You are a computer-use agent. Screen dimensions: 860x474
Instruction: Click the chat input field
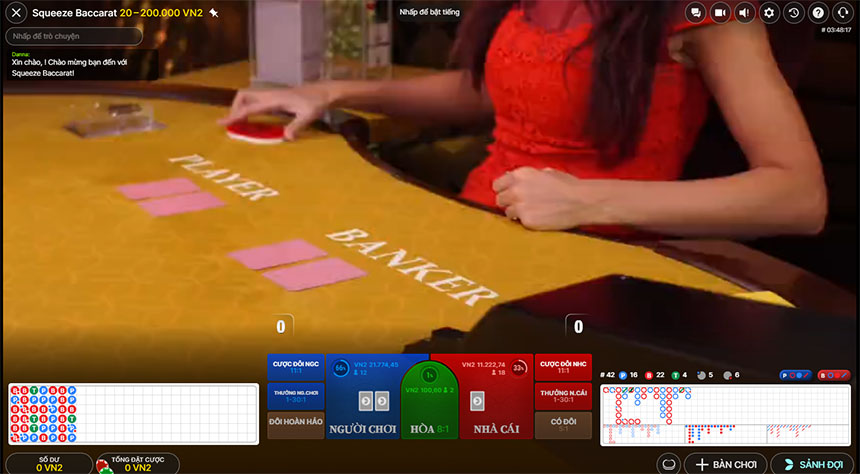[74, 36]
